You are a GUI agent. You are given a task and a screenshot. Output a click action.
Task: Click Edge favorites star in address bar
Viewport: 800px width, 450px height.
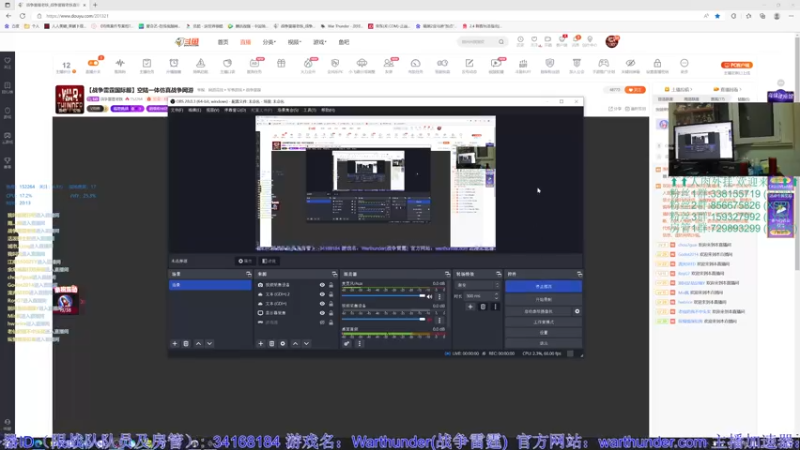(x=717, y=16)
